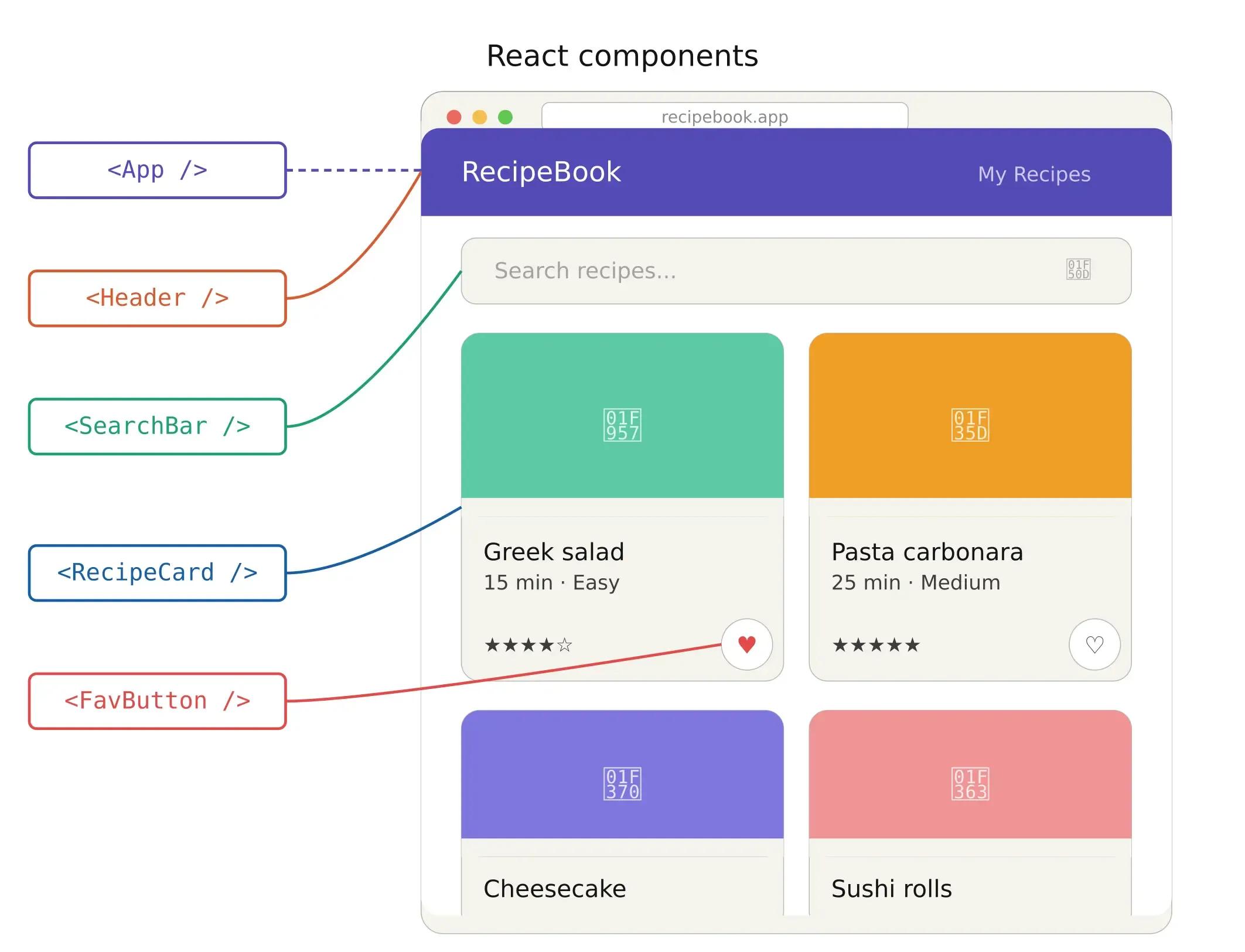Viewport: 1245px width, 952px height.
Task: Click the My Recipes link in header
Action: tap(1034, 175)
